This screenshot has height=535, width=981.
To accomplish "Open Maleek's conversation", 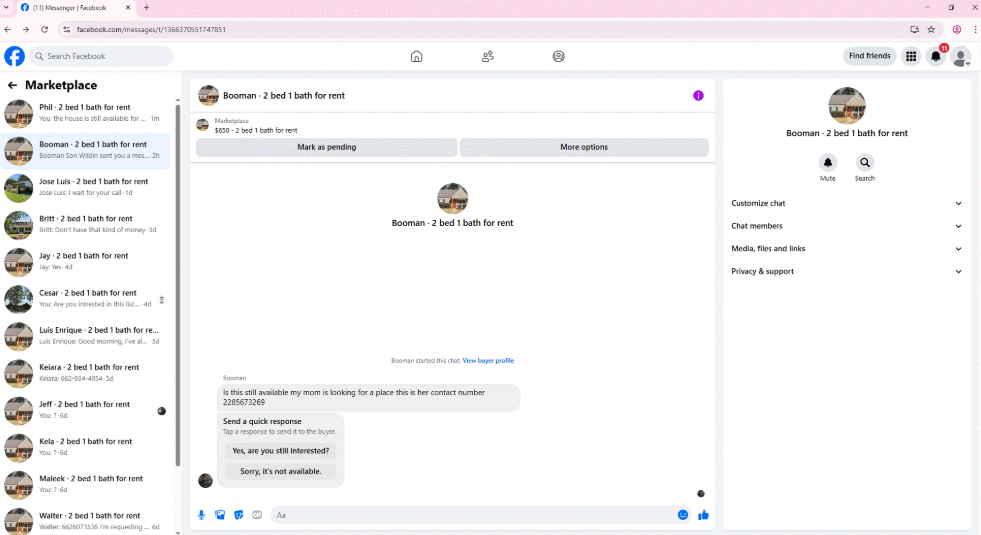I will click(x=86, y=484).
